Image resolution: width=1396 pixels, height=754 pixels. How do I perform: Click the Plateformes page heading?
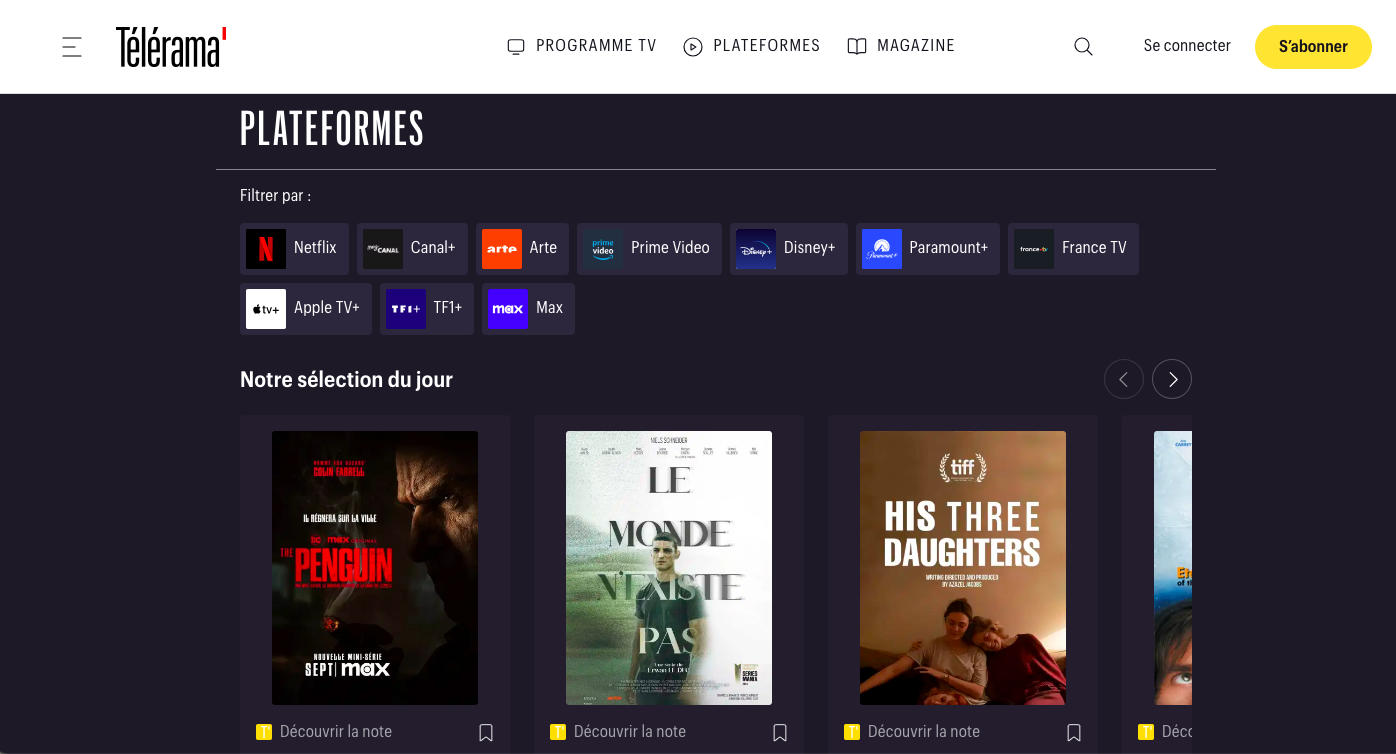(x=332, y=129)
